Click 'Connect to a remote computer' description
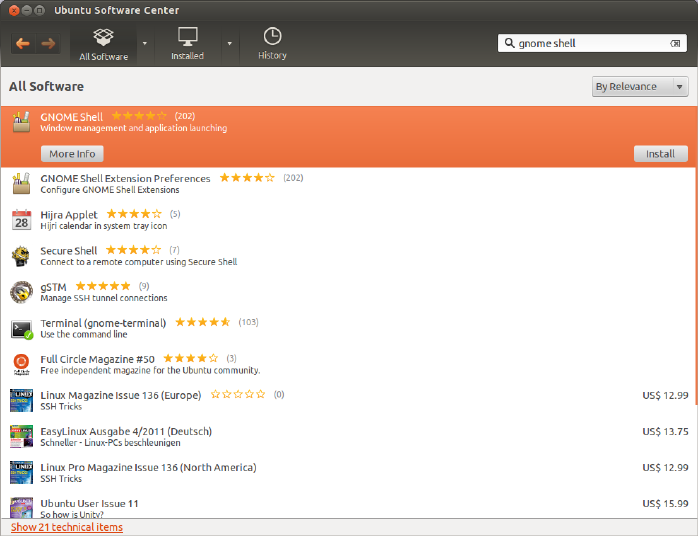 tap(138, 262)
